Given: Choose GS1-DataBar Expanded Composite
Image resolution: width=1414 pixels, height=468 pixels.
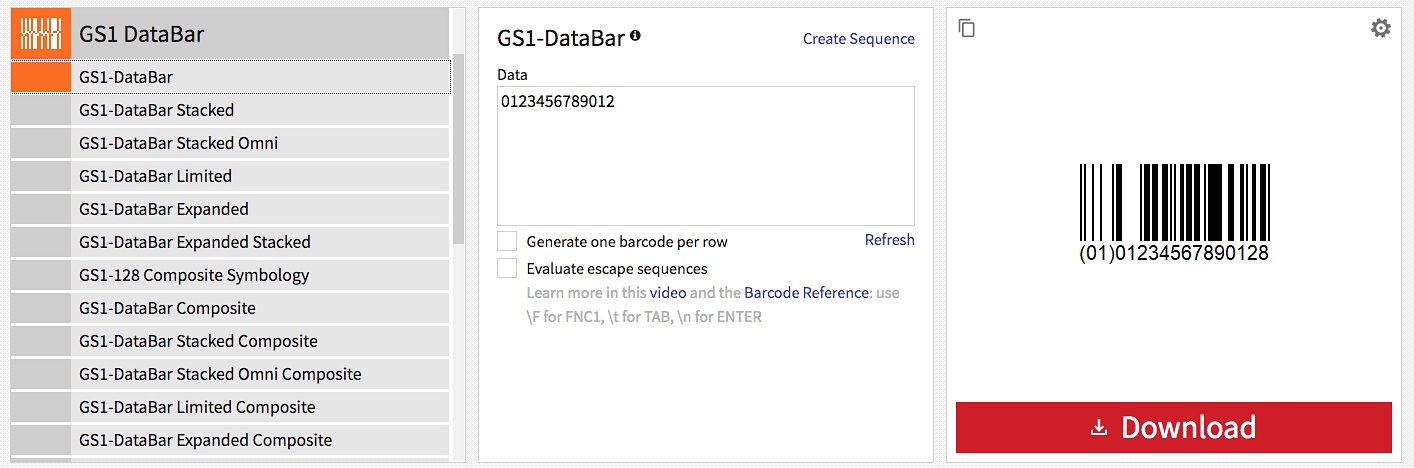Looking at the screenshot, I should pos(230,440).
